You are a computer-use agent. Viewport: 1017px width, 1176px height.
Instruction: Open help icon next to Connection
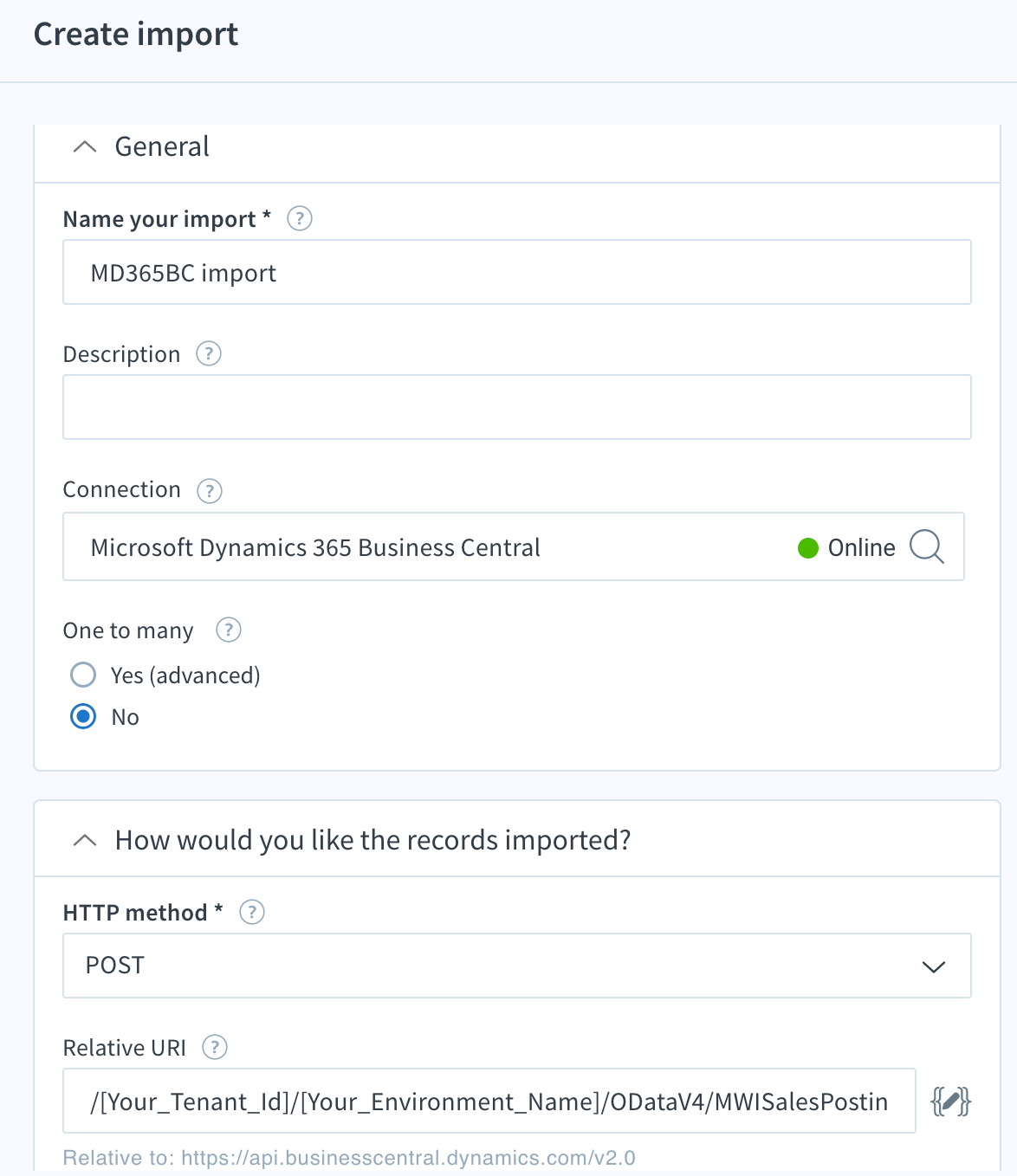(210, 491)
